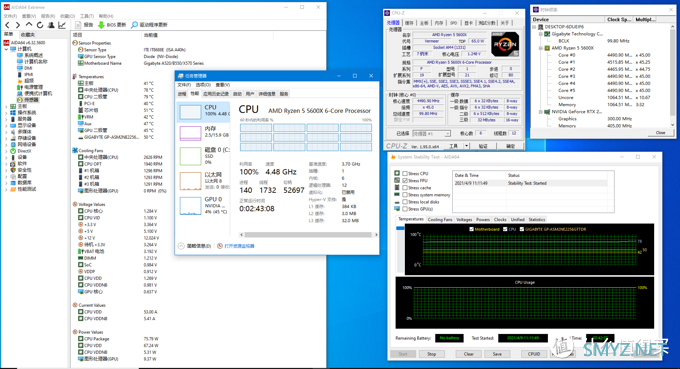Expand the Benchmark node at tree bottom
Viewport: 680px width, 369px height.
click(x=6, y=189)
